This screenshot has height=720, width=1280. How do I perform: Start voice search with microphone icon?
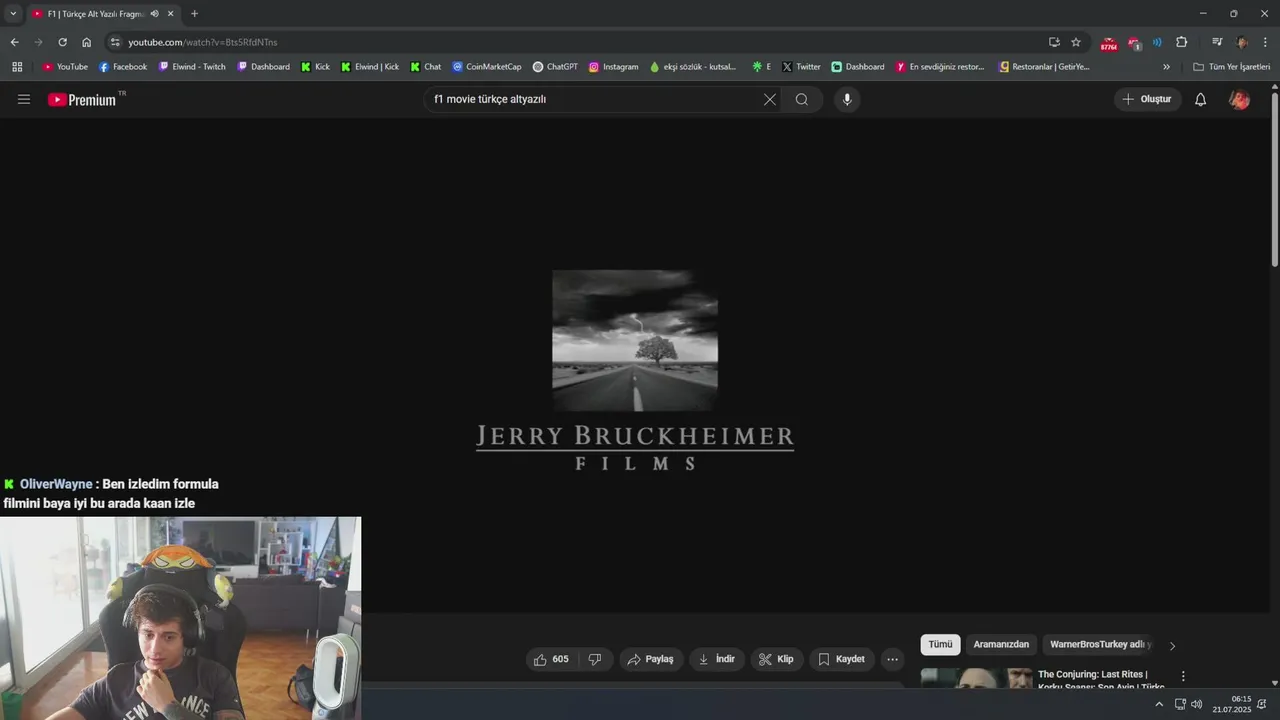point(847,99)
